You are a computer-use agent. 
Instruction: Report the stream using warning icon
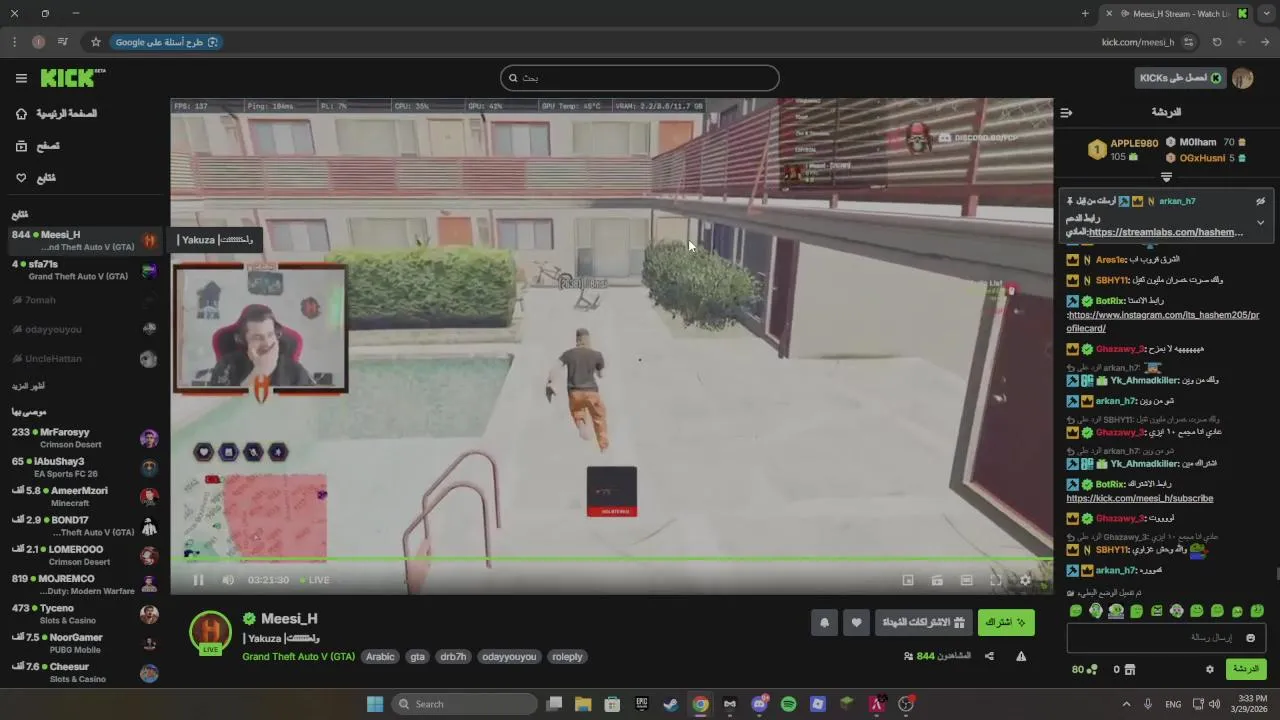1021,657
